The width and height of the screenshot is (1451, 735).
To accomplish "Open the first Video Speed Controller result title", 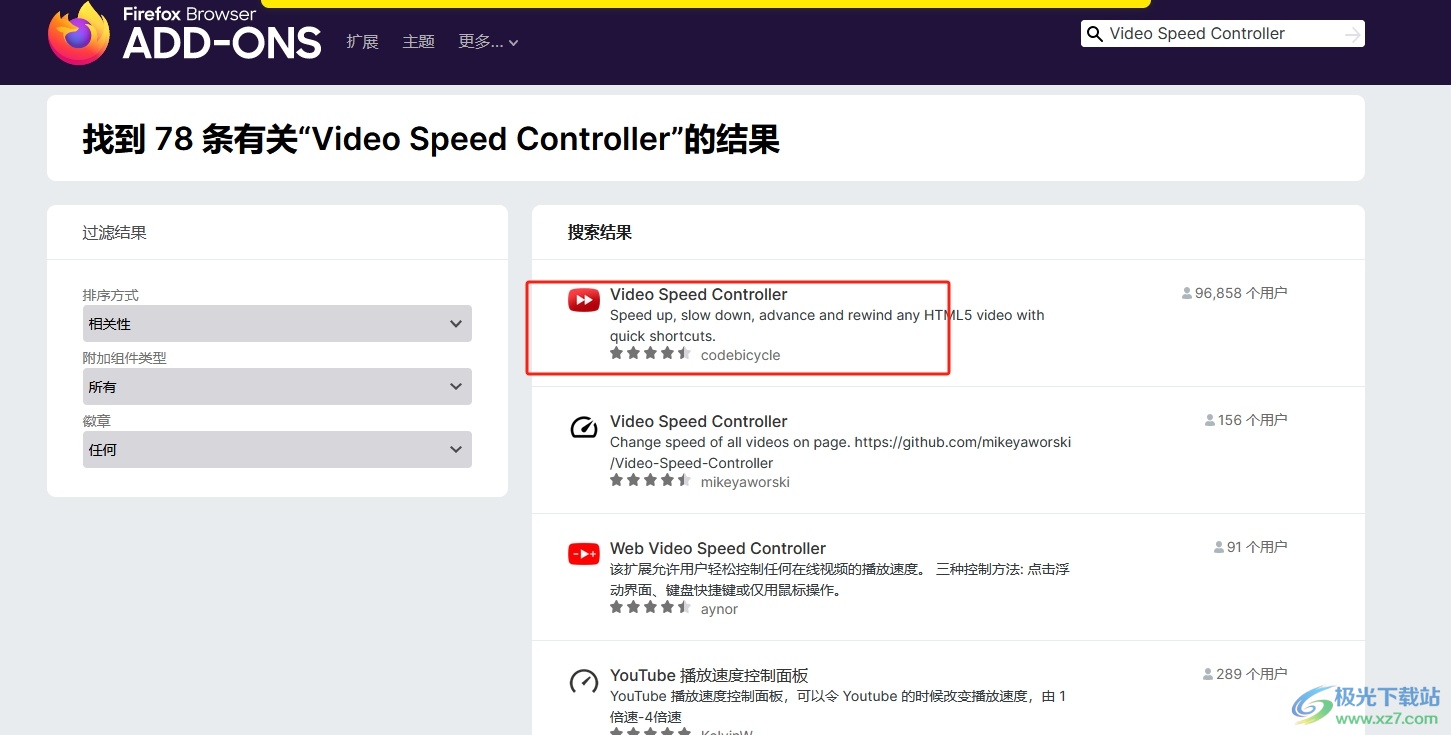I will tap(698, 295).
